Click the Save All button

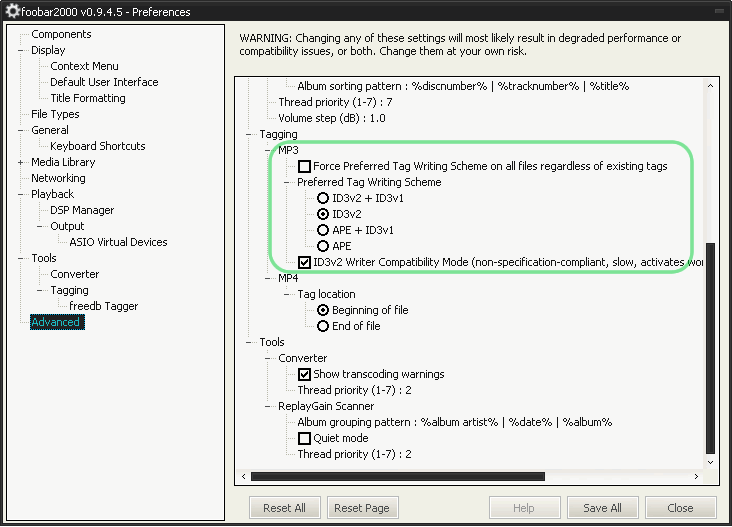coord(602,508)
